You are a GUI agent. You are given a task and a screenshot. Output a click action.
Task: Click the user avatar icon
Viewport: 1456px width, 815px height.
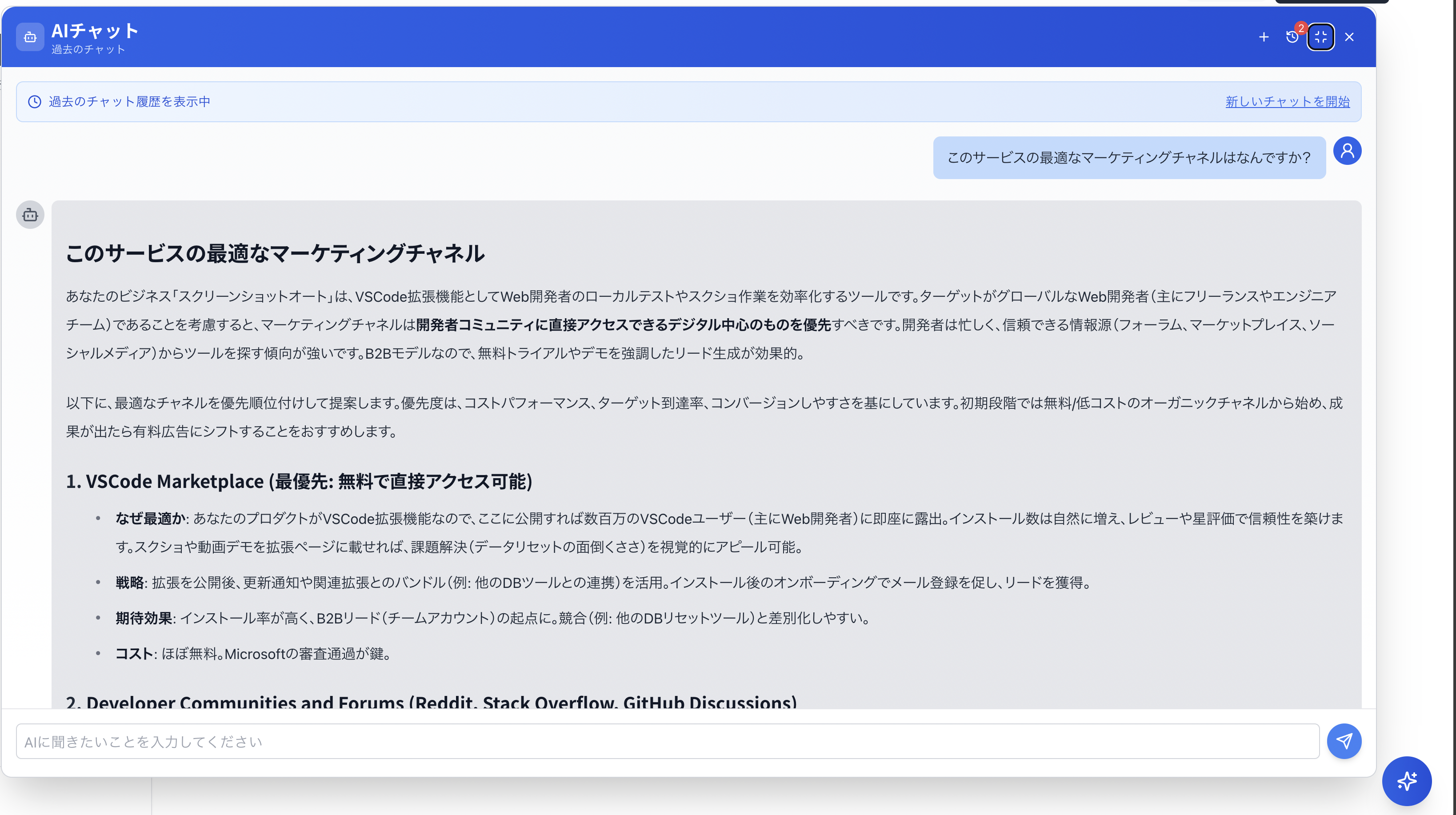coord(1347,151)
